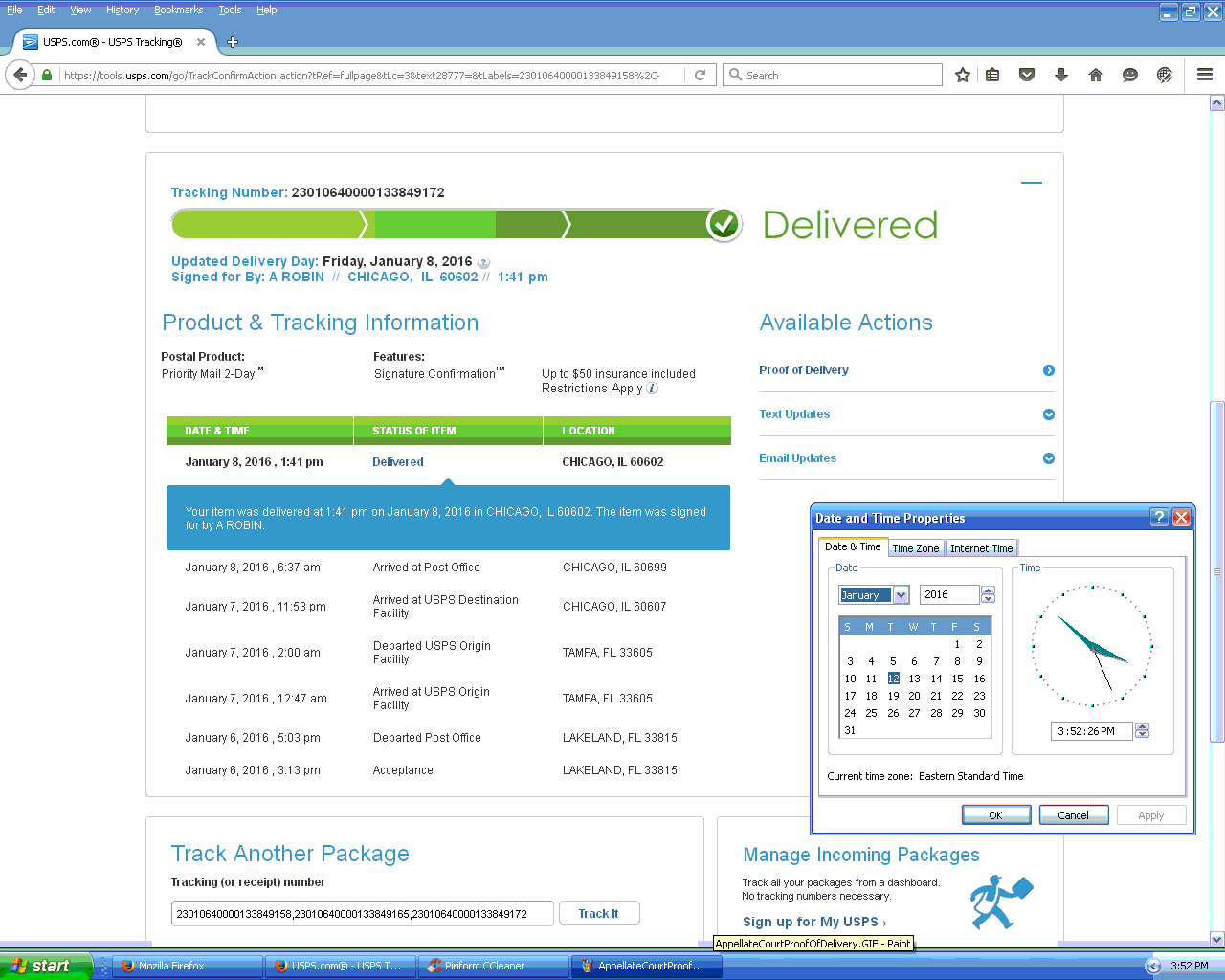
Task: Click the browser search box
Action: tap(833, 75)
